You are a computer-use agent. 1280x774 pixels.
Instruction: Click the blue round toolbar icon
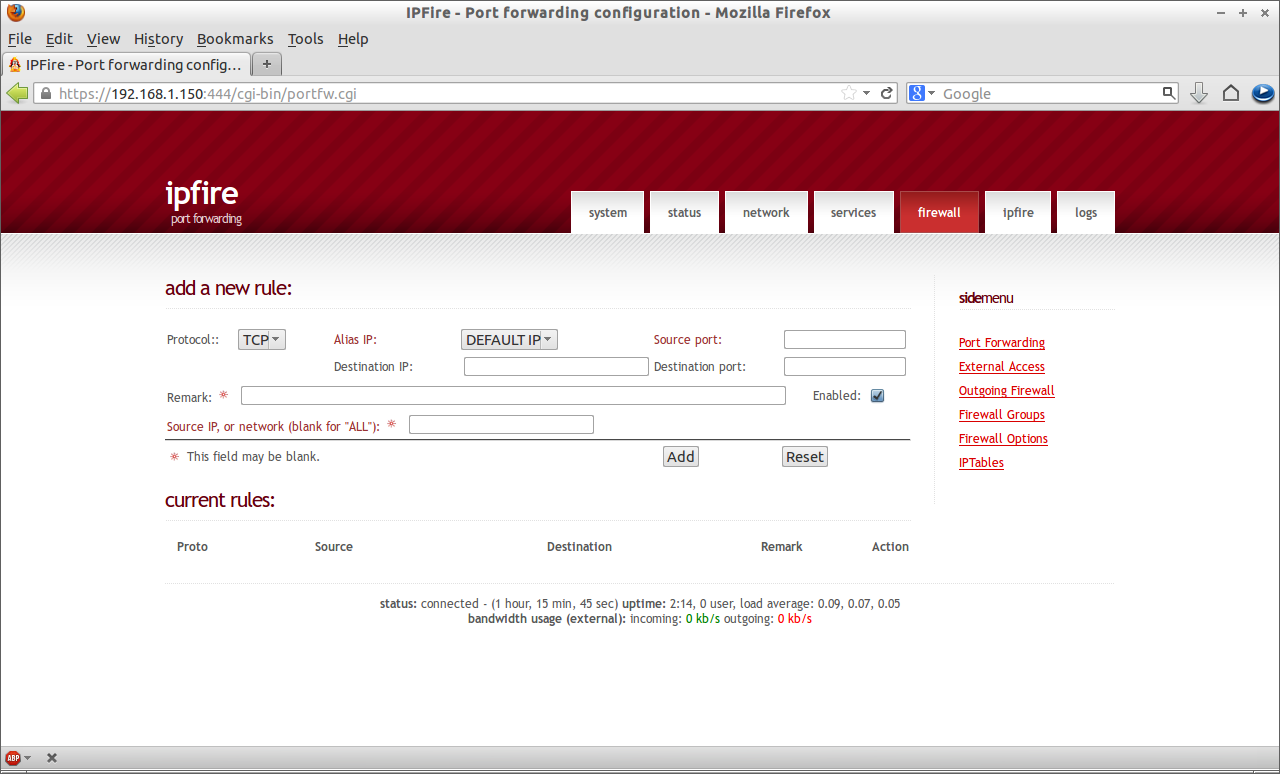click(x=1263, y=93)
